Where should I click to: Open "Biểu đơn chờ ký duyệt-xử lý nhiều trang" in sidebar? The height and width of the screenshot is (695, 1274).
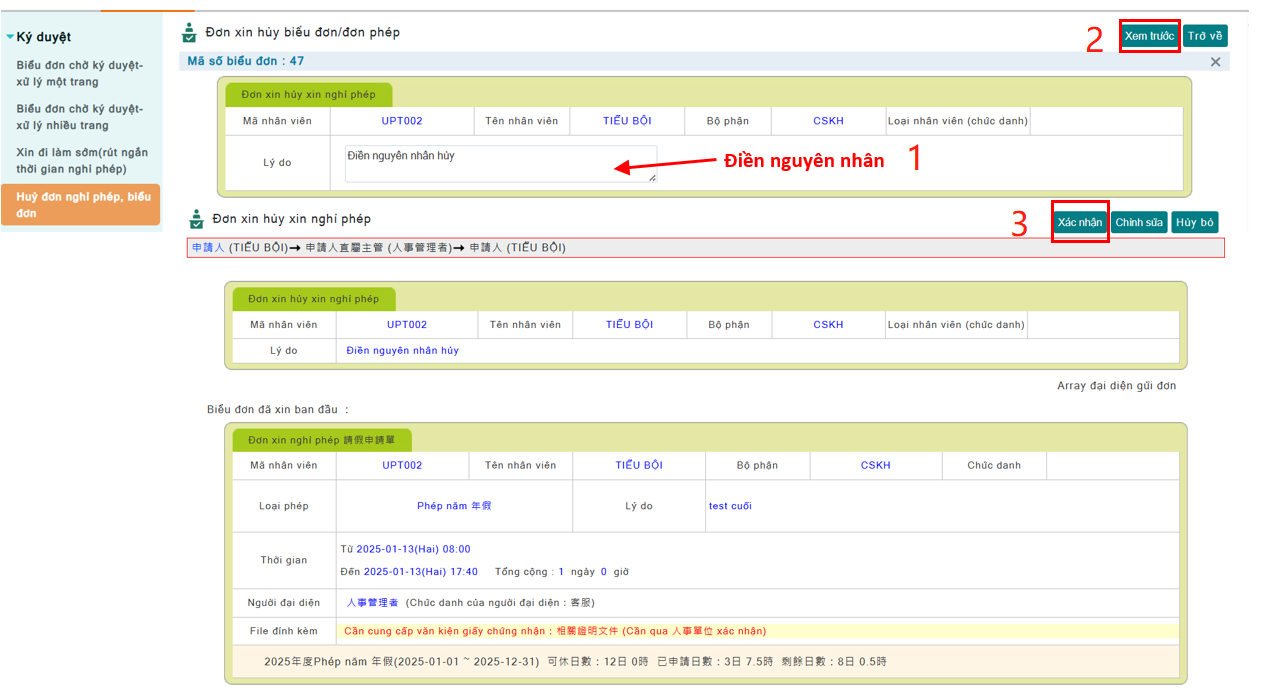click(x=80, y=117)
